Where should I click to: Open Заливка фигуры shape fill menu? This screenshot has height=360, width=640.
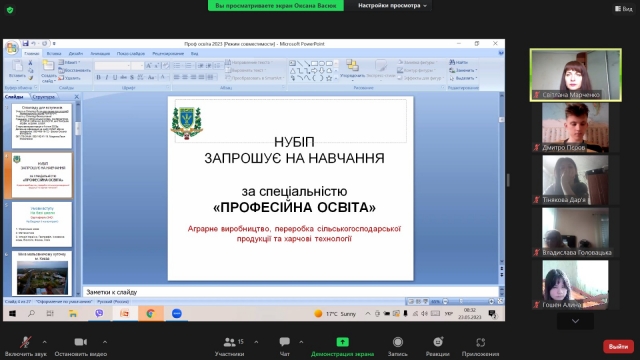418,62
